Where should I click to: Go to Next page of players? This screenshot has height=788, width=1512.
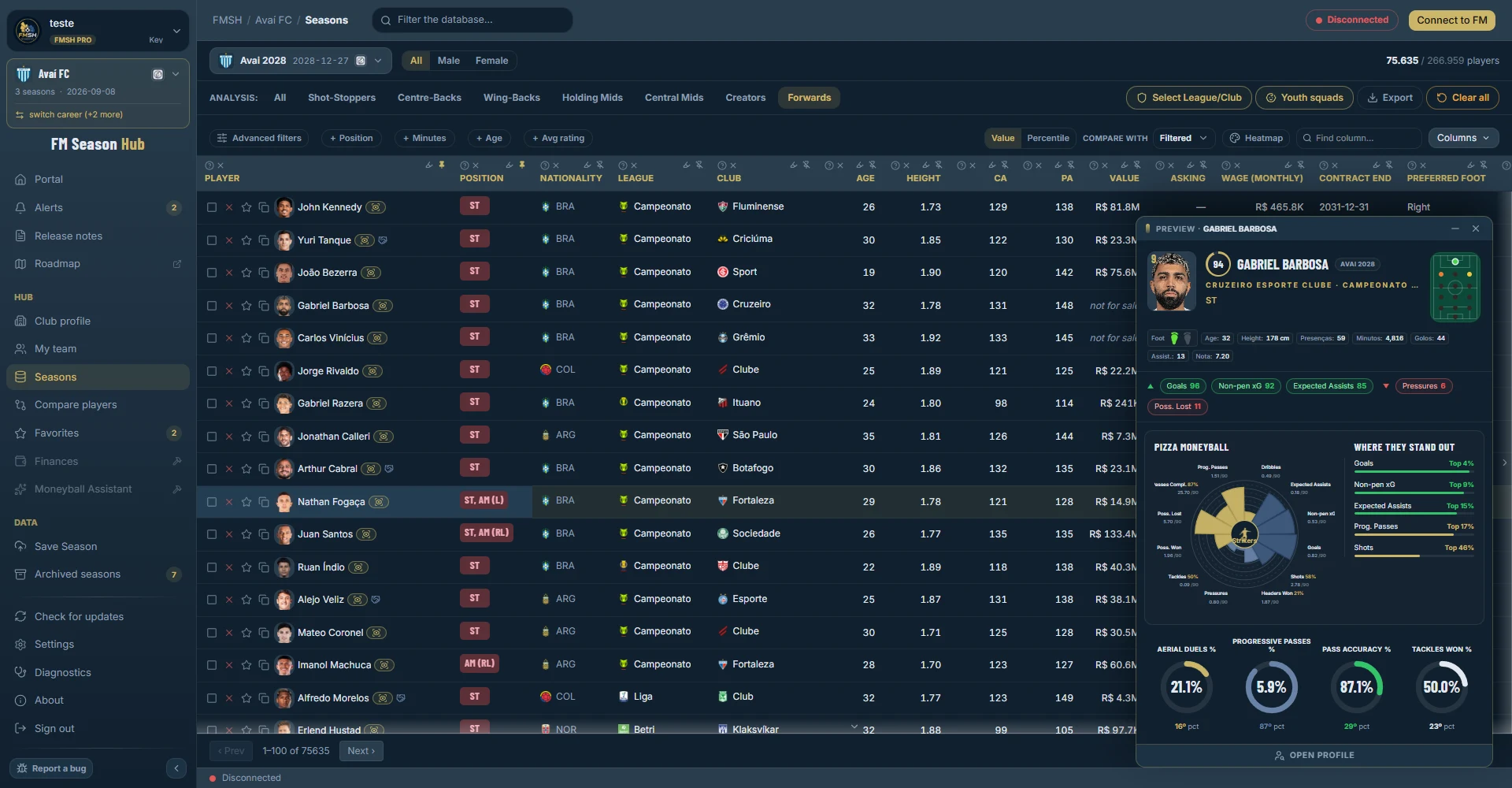[361, 751]
